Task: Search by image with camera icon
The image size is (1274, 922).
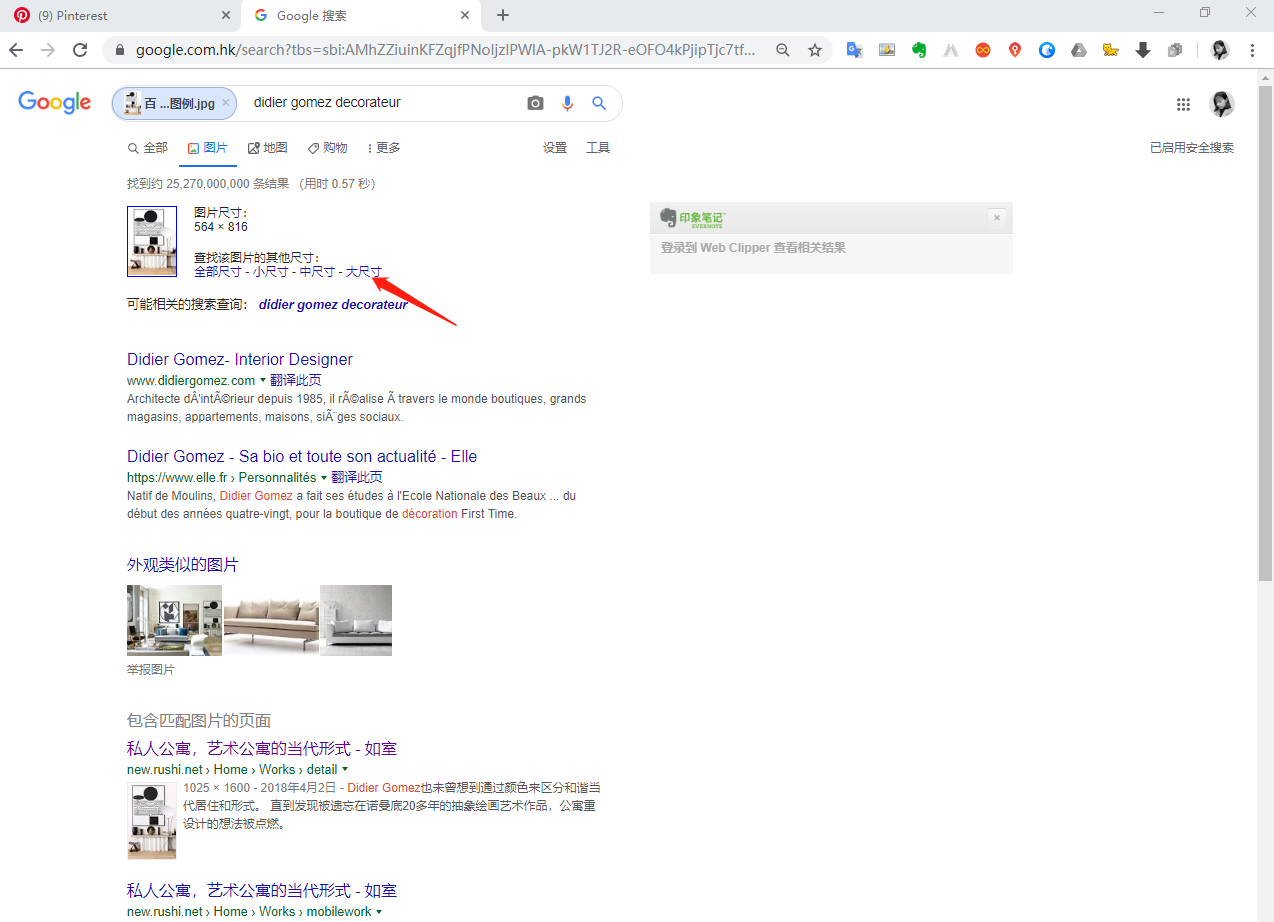Action: pos(536,103)
